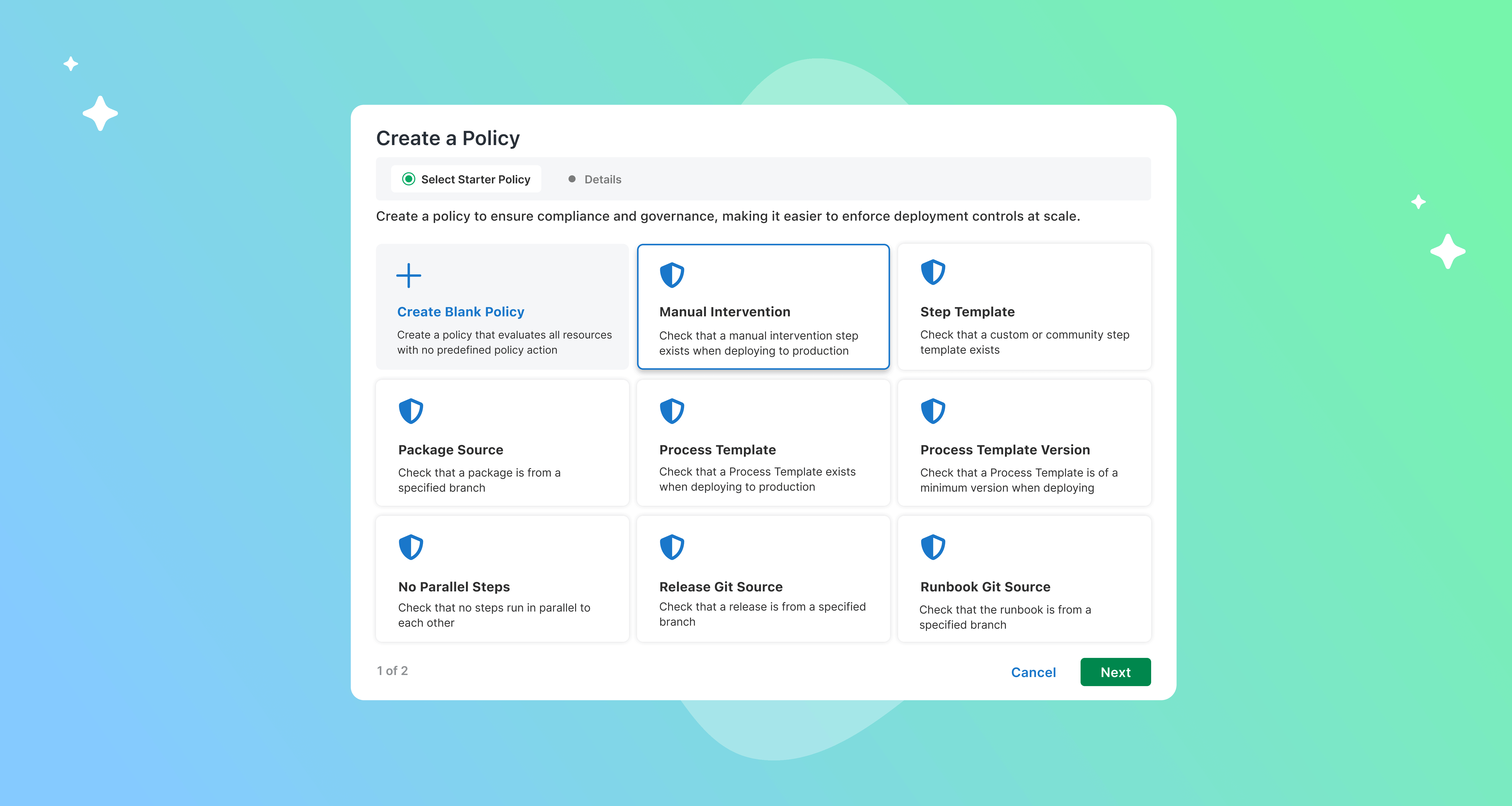Click the shield icon on Manual Intervention card
The width and height of the screenshot is (1512, 806).
coord(672,275)
